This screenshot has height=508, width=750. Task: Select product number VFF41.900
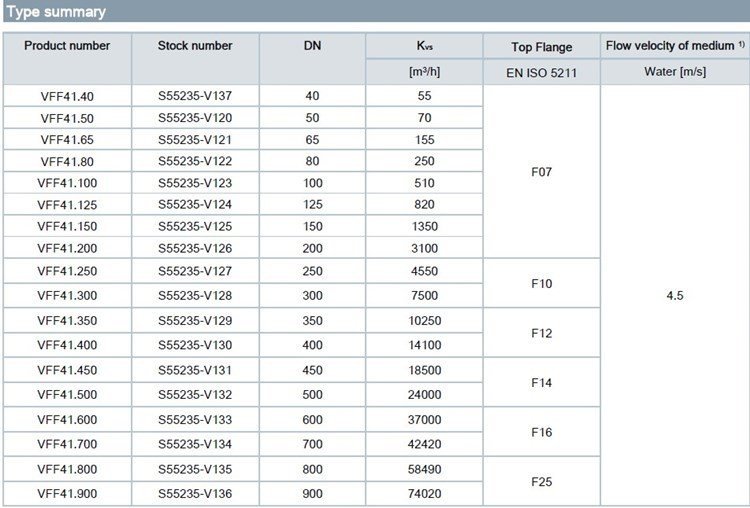[67, 494]
